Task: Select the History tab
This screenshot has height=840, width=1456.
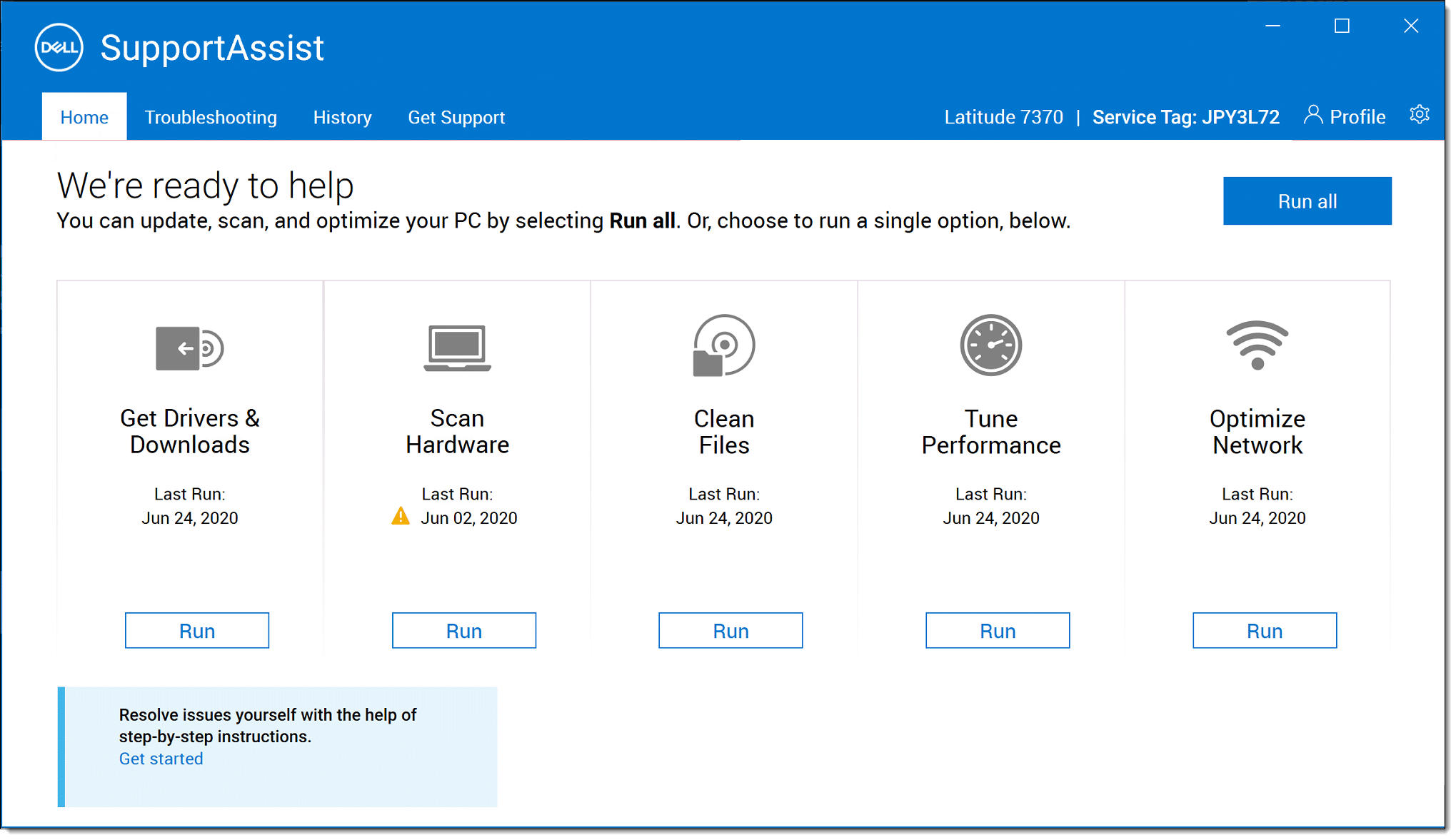Action: tap(344, 117)
